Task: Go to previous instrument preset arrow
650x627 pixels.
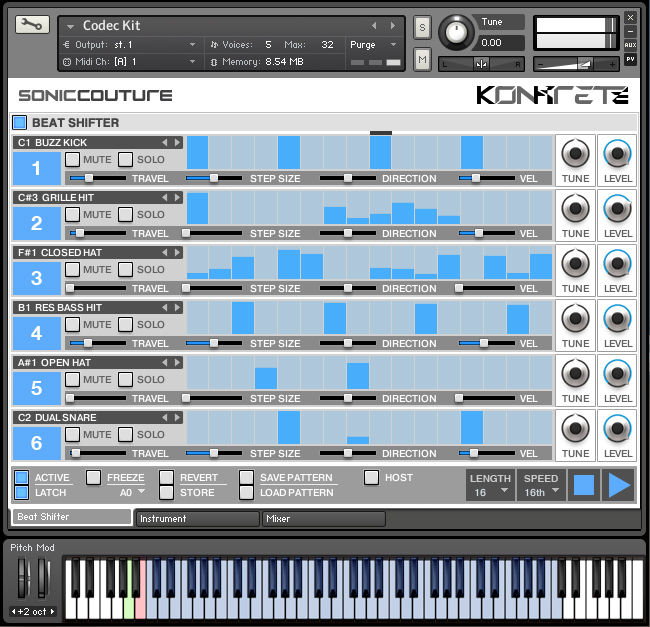Action: point(374,26)
